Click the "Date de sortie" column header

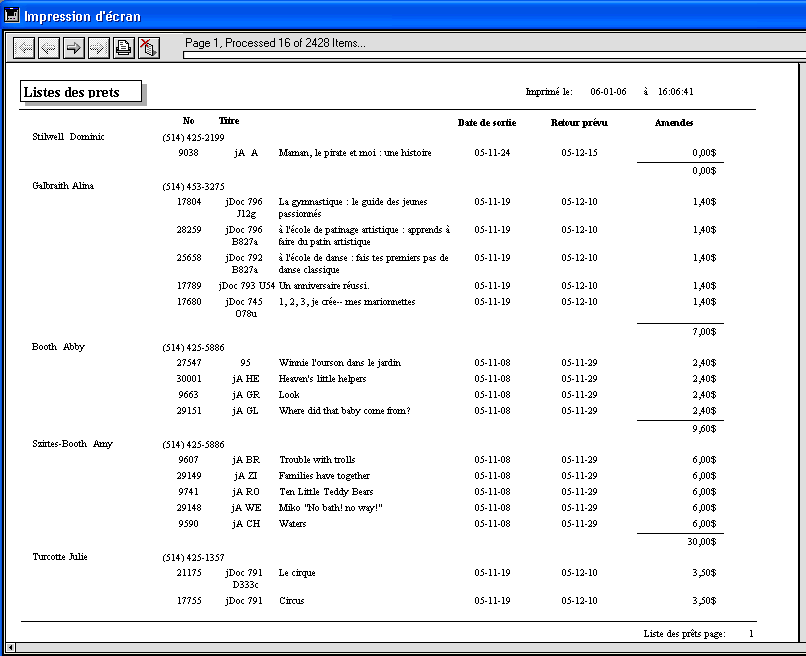(x=486, y=123)
